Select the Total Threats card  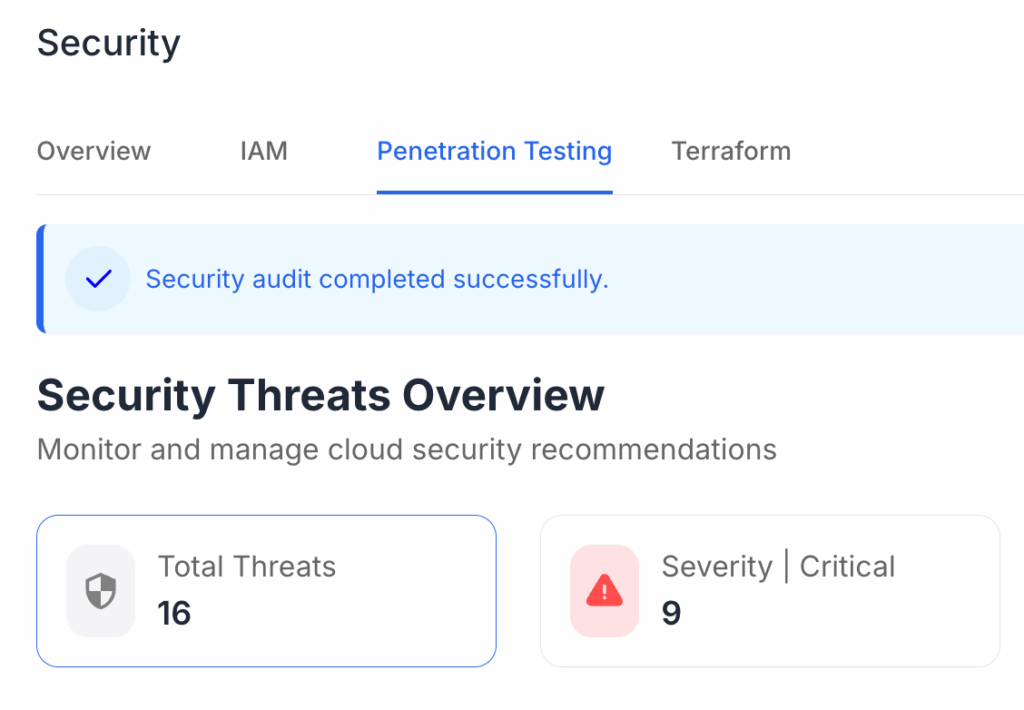tap(266, 590)
